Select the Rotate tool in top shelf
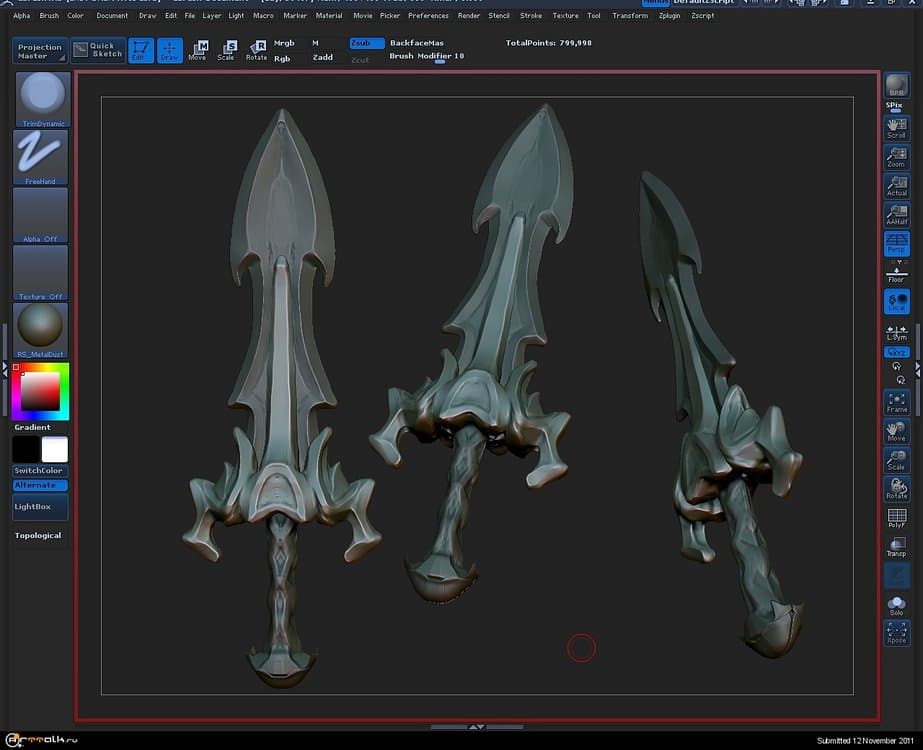The image size is (923, 750). click(257, 50)
